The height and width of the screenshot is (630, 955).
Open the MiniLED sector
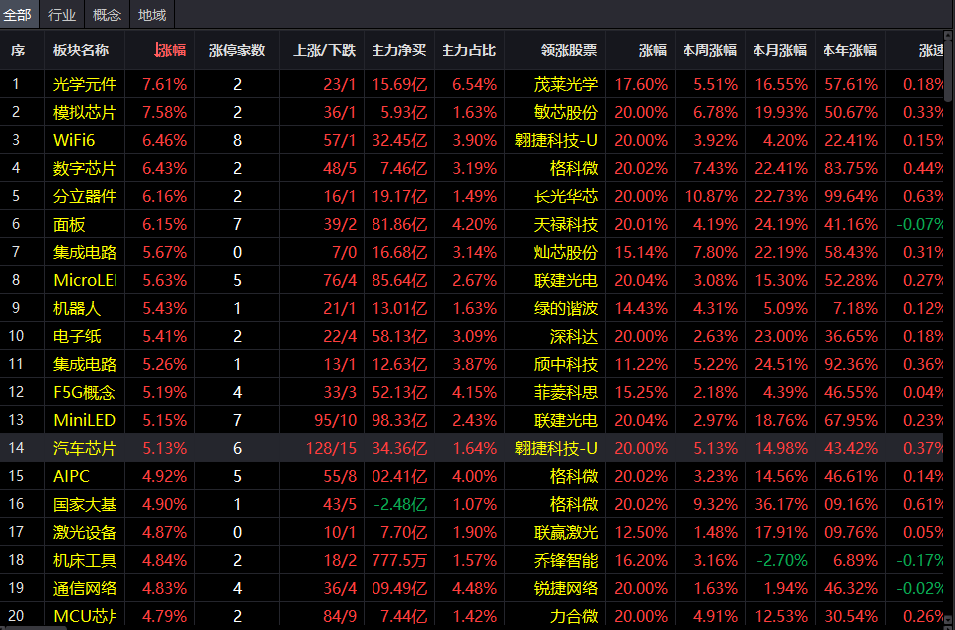coord(84,420)
